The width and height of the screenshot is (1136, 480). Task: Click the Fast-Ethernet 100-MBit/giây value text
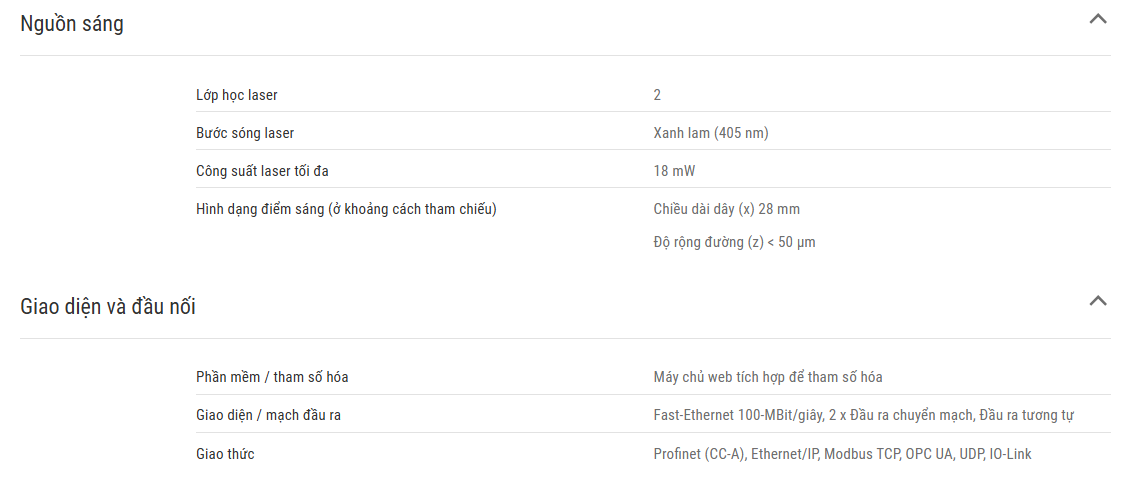tap(864, 416)
